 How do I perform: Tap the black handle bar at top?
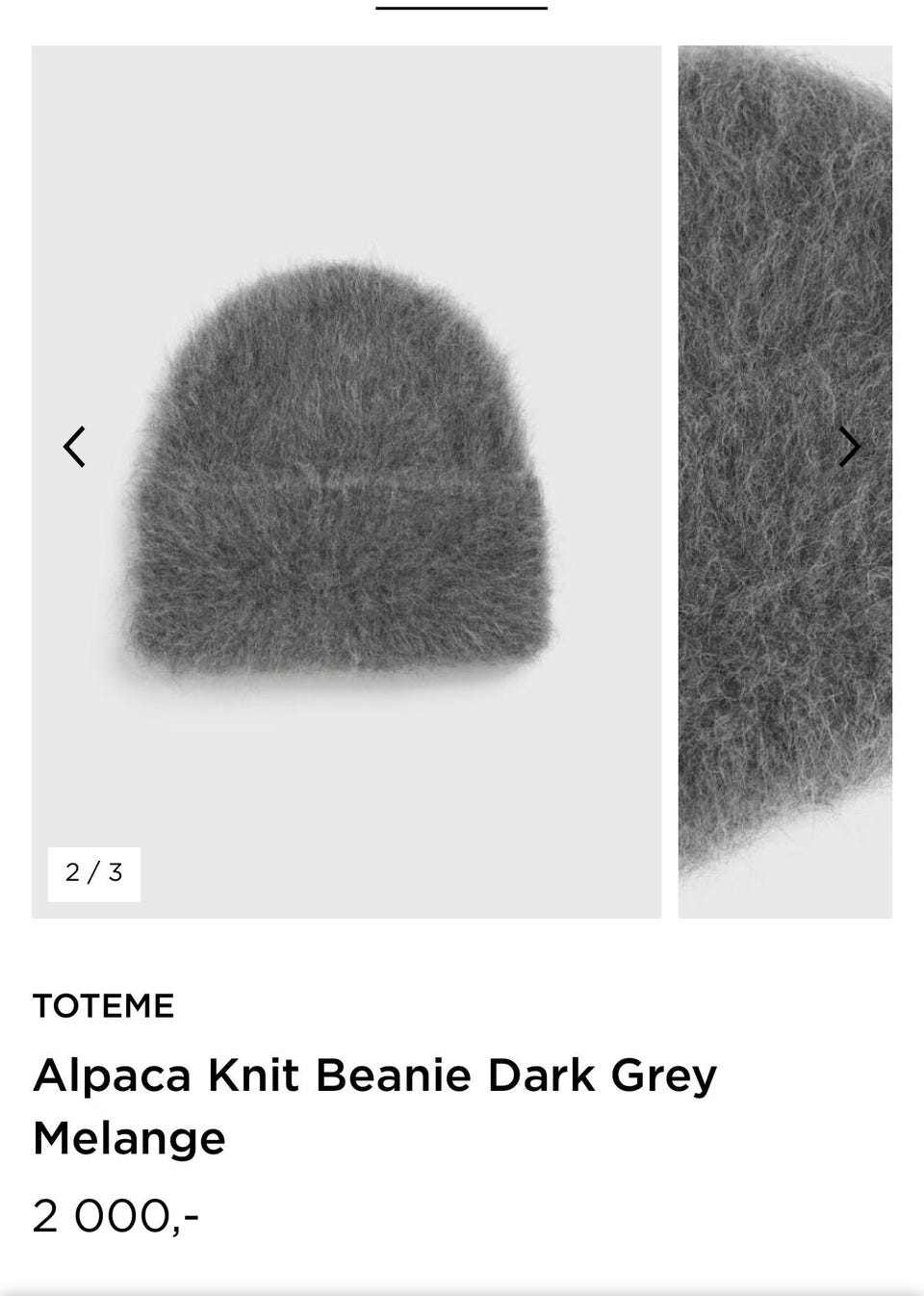click(x=462, y=7)
